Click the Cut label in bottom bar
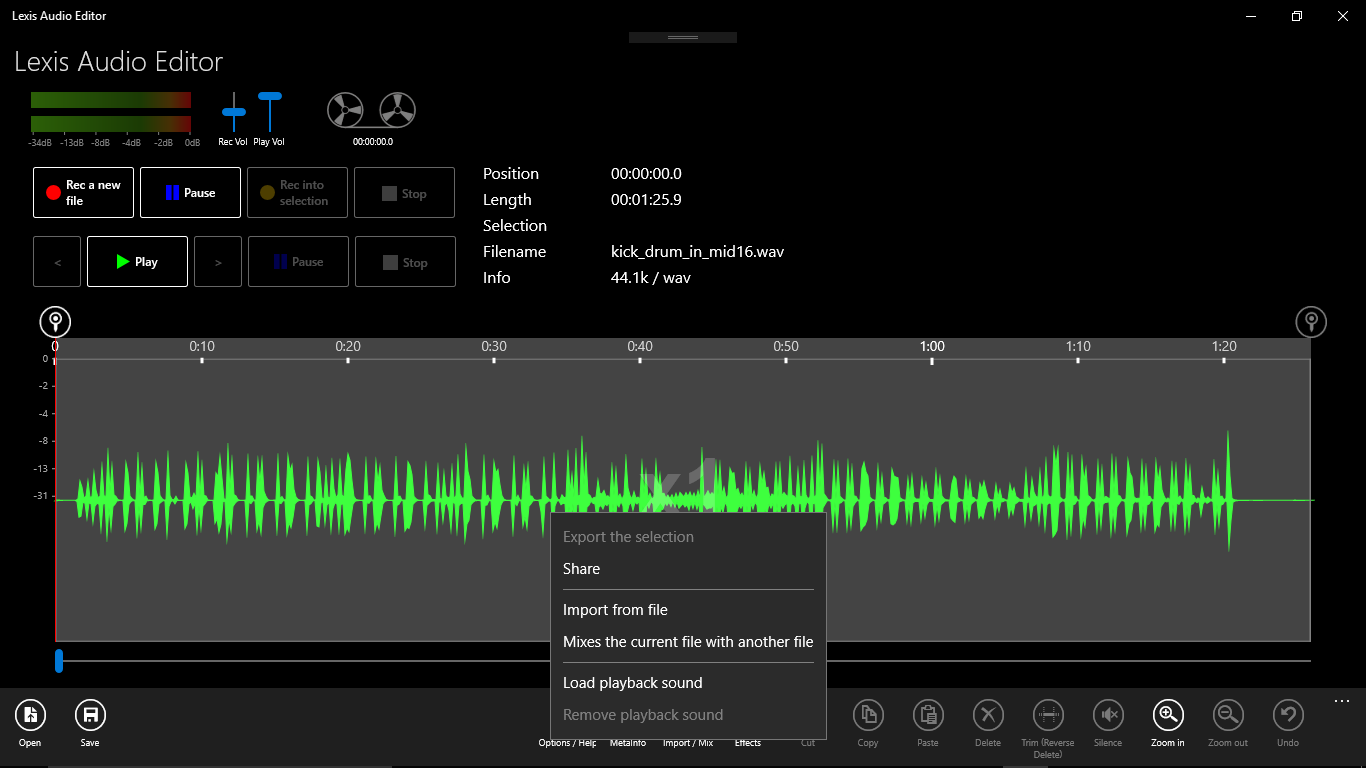The image size is (1366, 768). 808,743
